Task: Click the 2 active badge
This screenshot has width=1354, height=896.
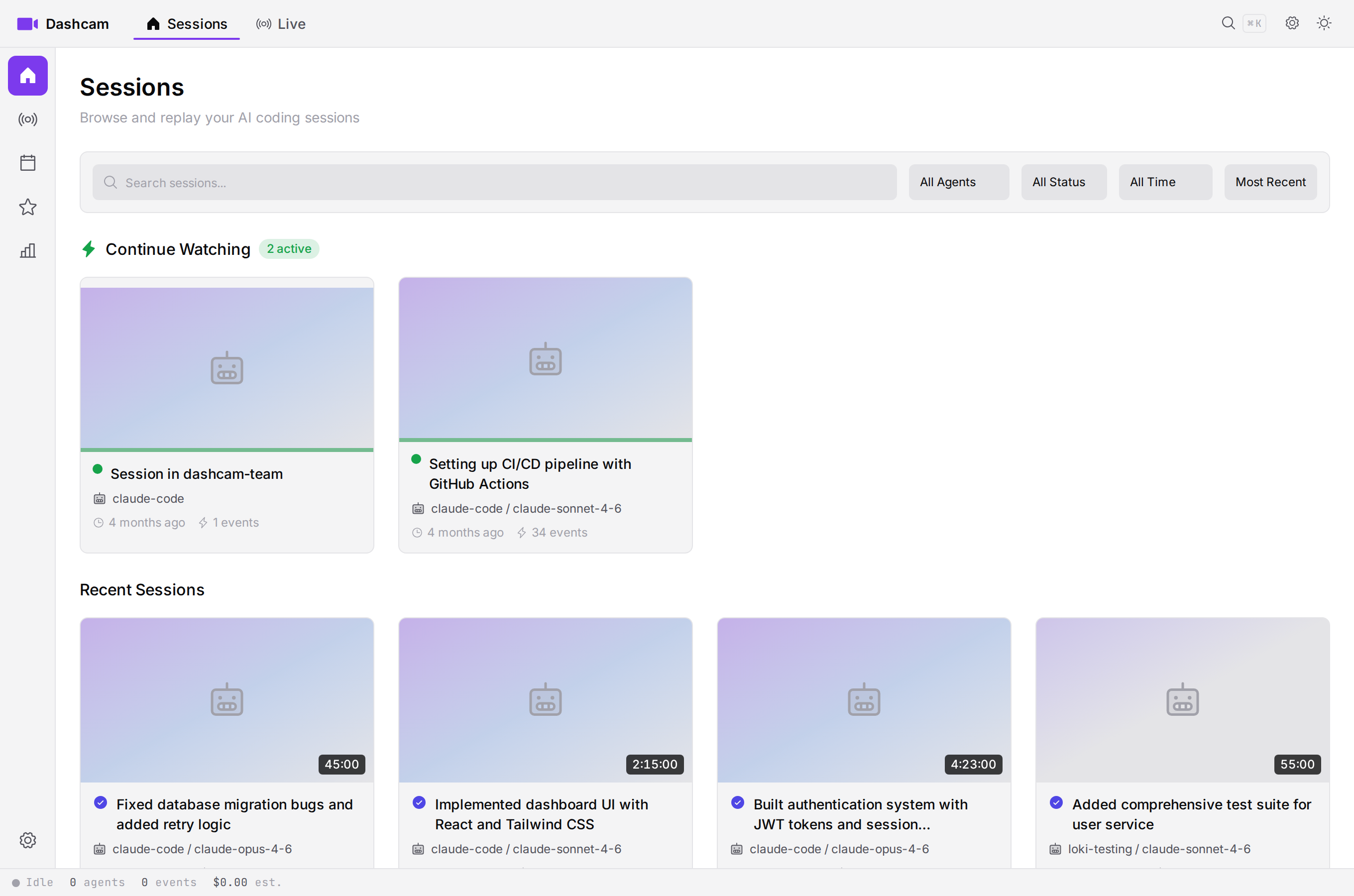Action: (x=289, y=249)
